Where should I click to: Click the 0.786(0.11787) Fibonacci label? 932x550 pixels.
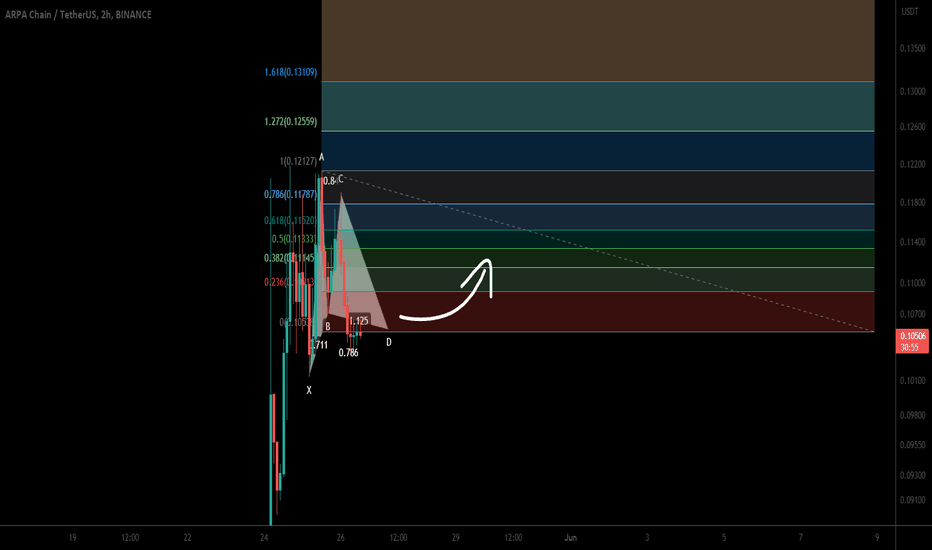pos(290,194)
